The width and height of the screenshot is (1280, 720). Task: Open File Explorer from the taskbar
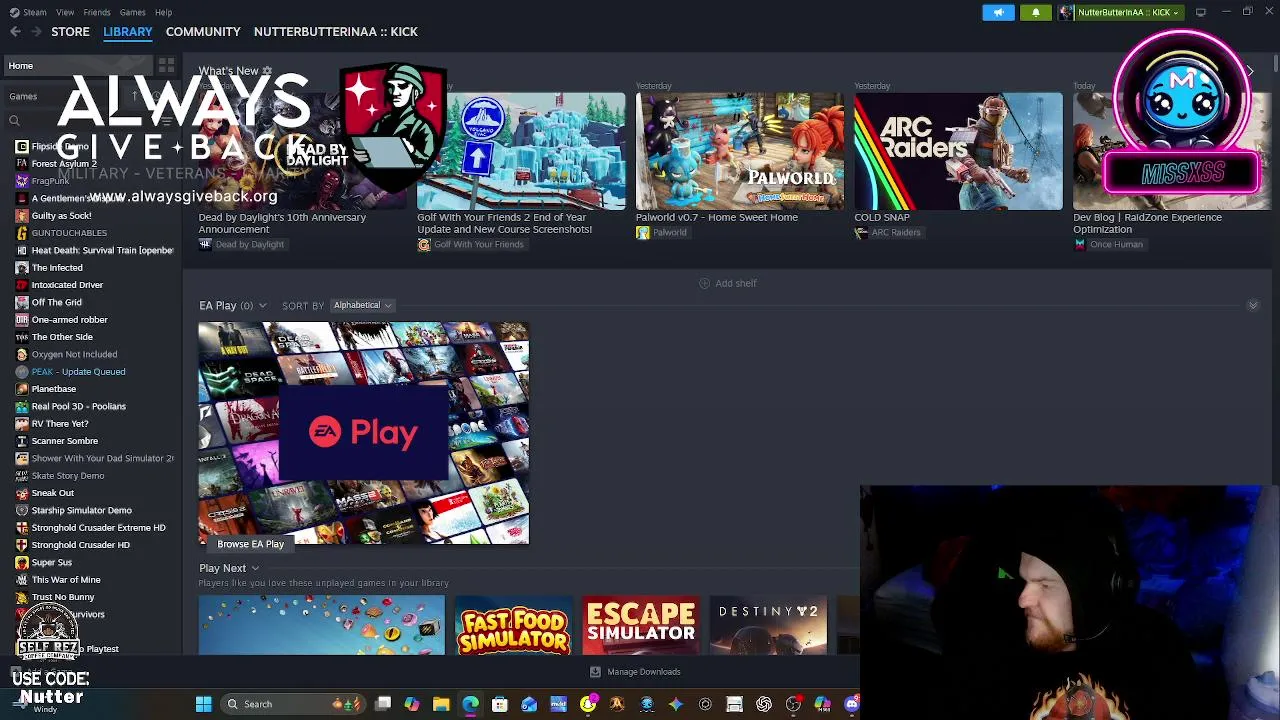click(x=441, y=704)
